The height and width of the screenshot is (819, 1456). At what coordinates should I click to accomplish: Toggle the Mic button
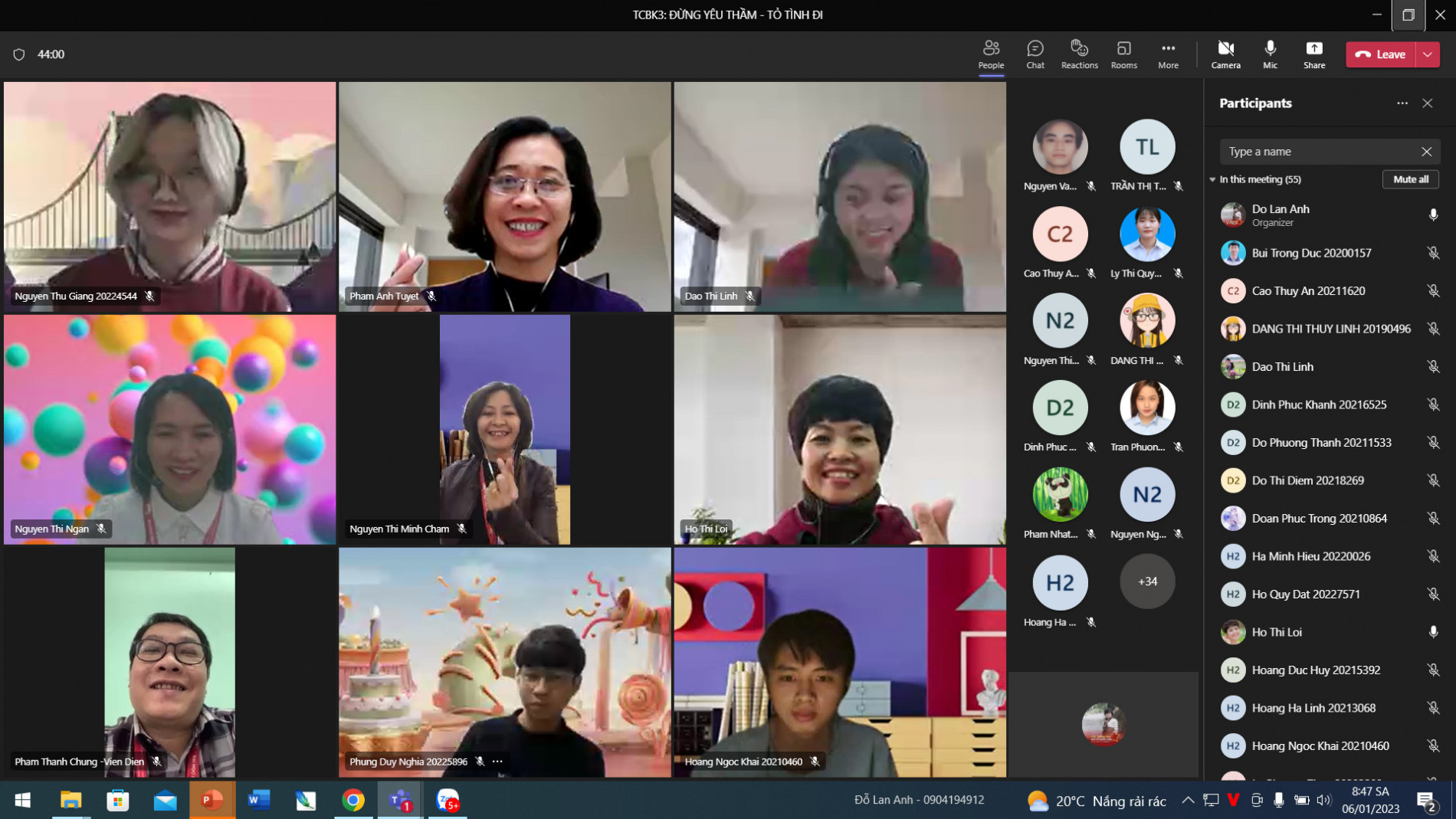[x=1270, y=54]
